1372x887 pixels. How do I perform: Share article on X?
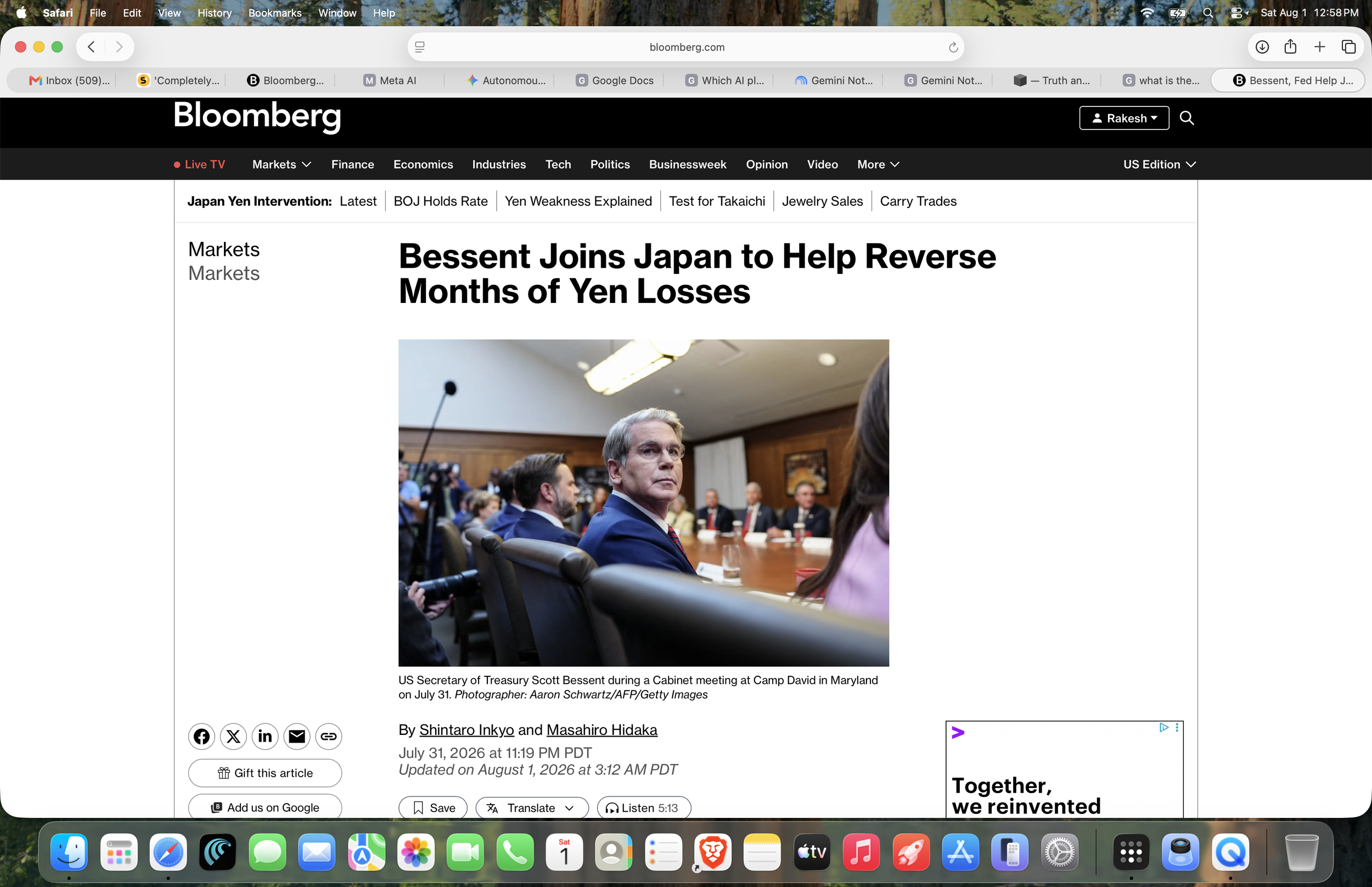coord(233,736)
